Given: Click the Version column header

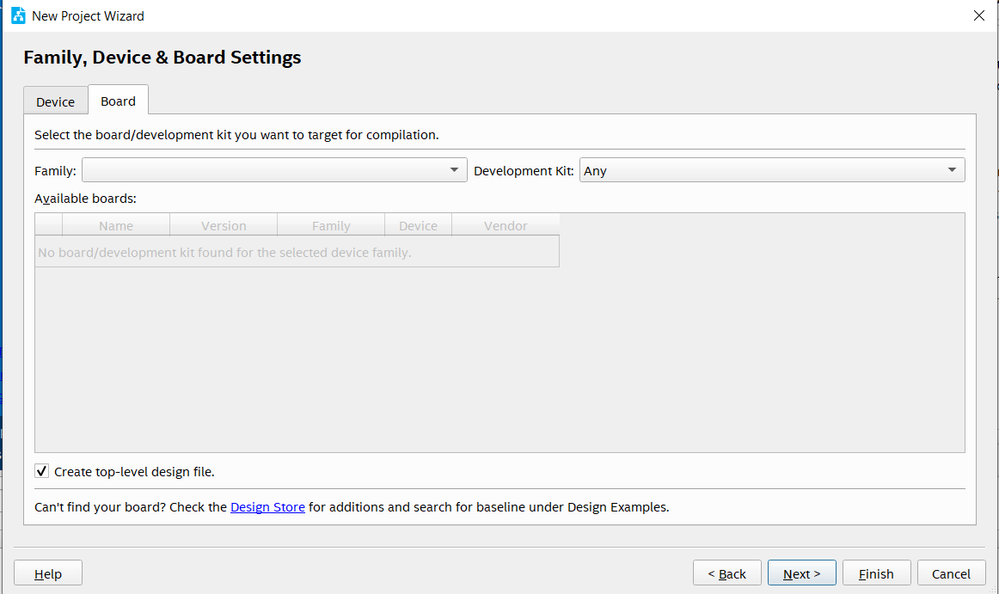Looking at the screenshot, I should tap(223, 226).
